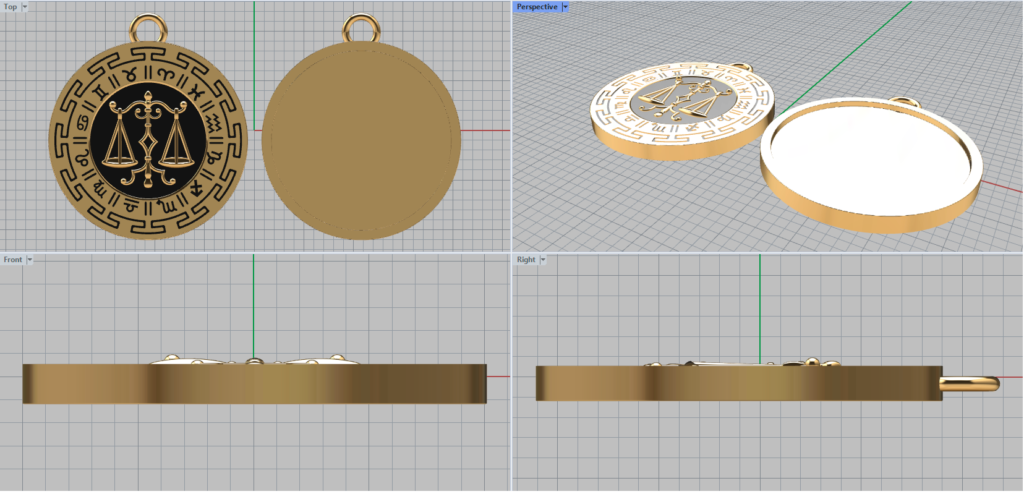Select the plain back disc in Top view
Image resolution: width=1024 pixels, height=494 pixels.
coord(360,140)
